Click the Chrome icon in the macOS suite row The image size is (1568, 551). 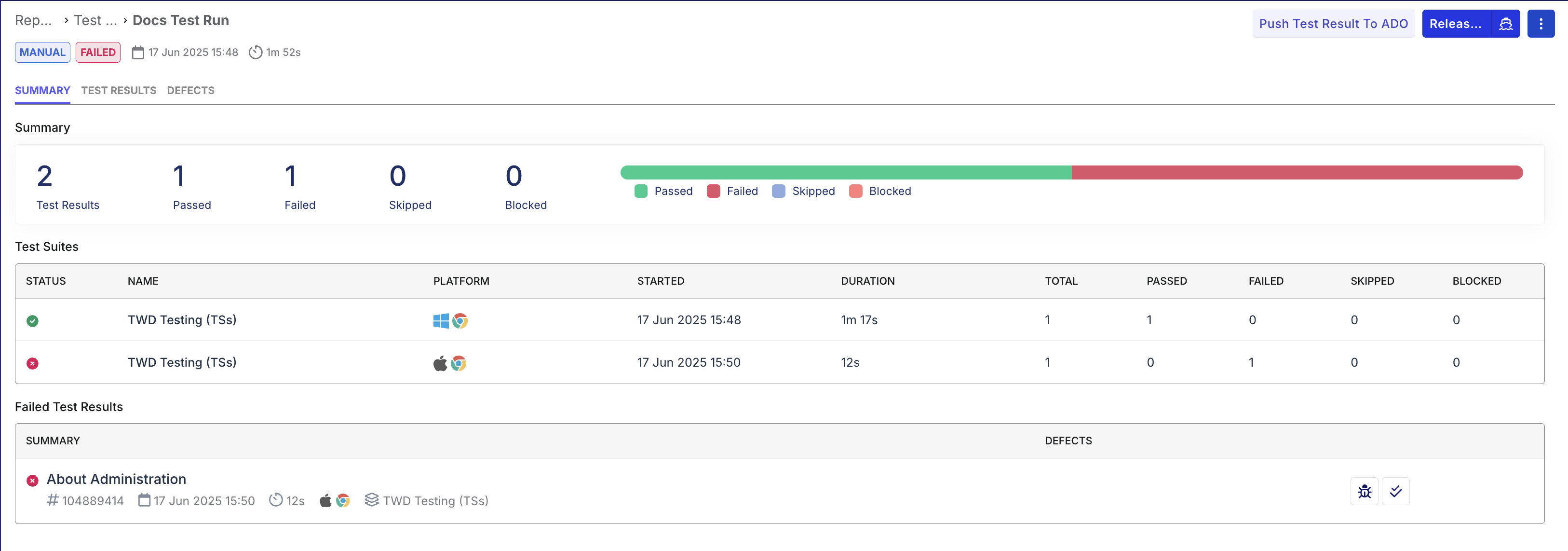click(x=459, y=363)
